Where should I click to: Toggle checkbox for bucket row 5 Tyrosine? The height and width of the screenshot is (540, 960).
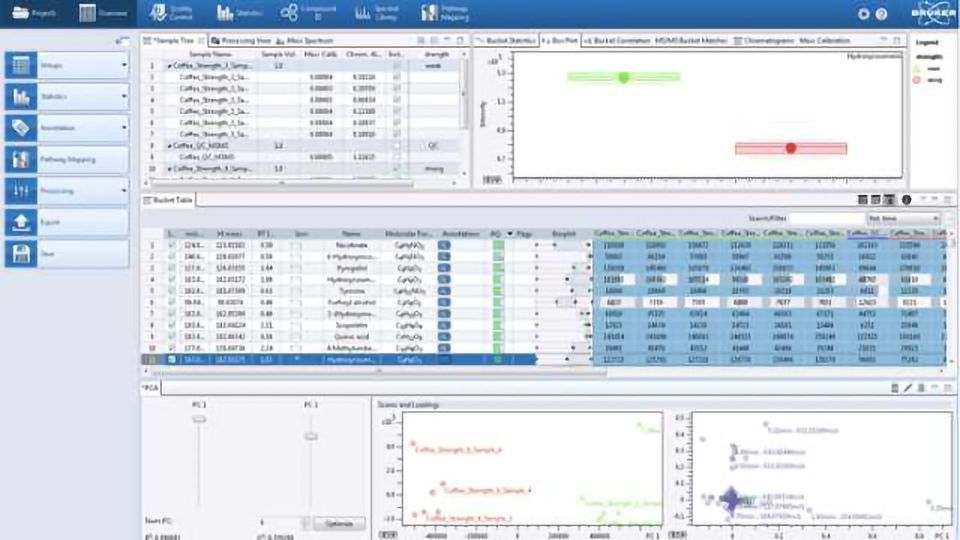tap(171, 291)
